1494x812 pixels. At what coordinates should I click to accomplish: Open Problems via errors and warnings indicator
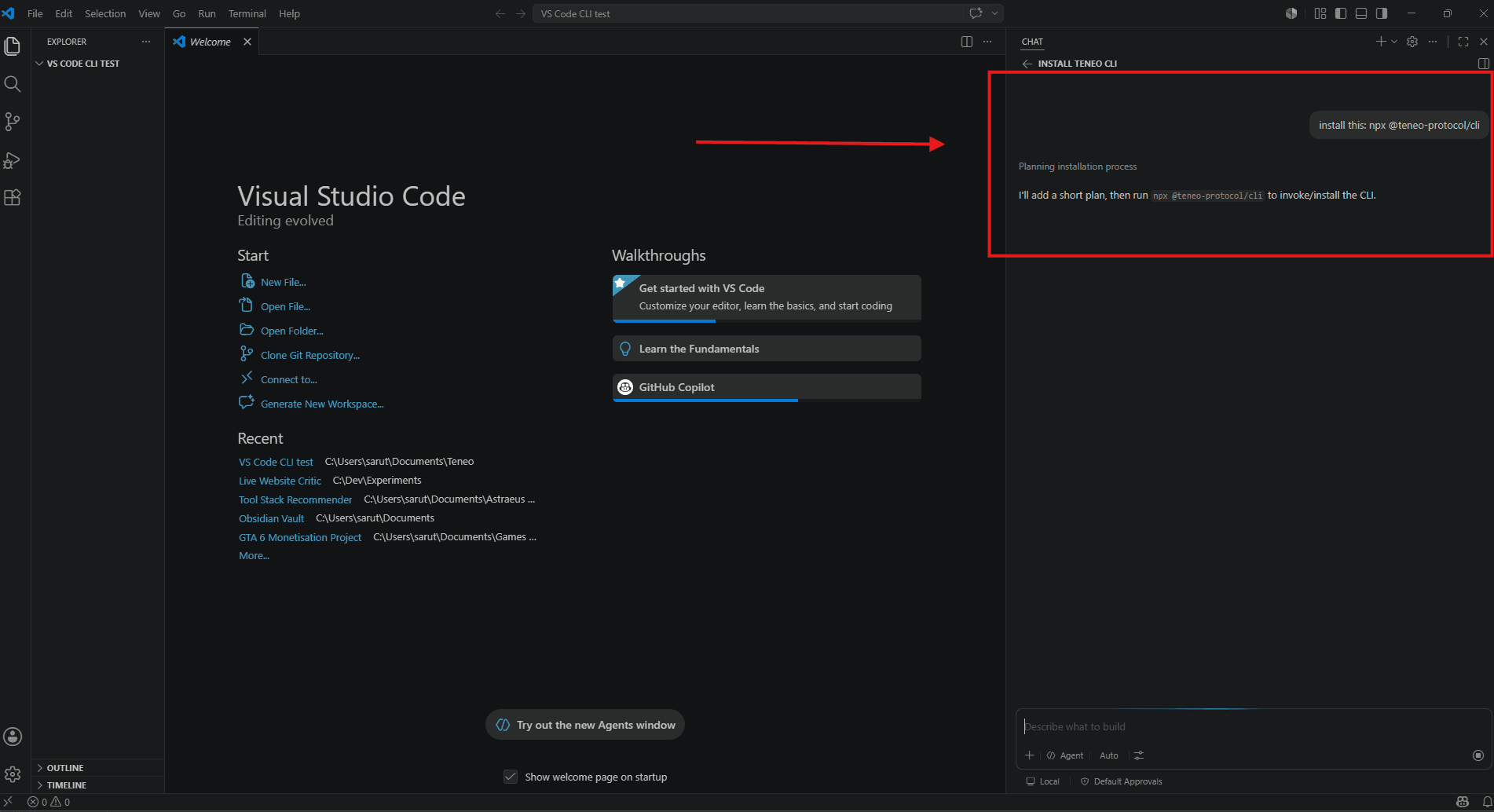point(49,802)
